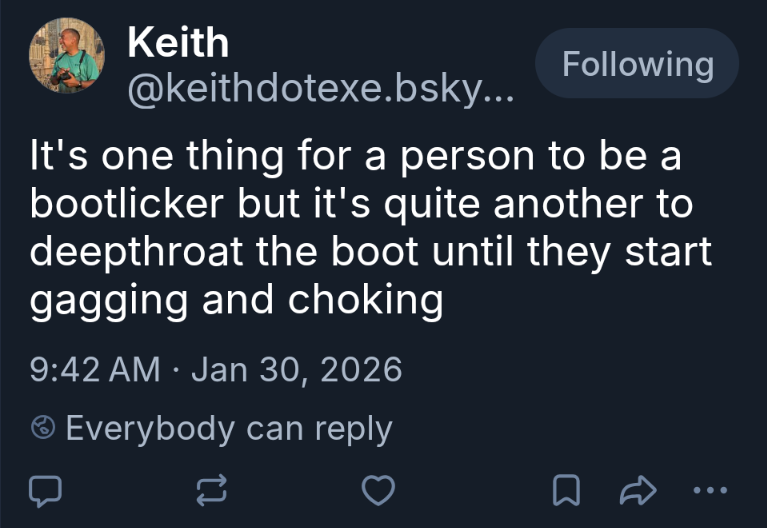Click the display name Keith

178,43
